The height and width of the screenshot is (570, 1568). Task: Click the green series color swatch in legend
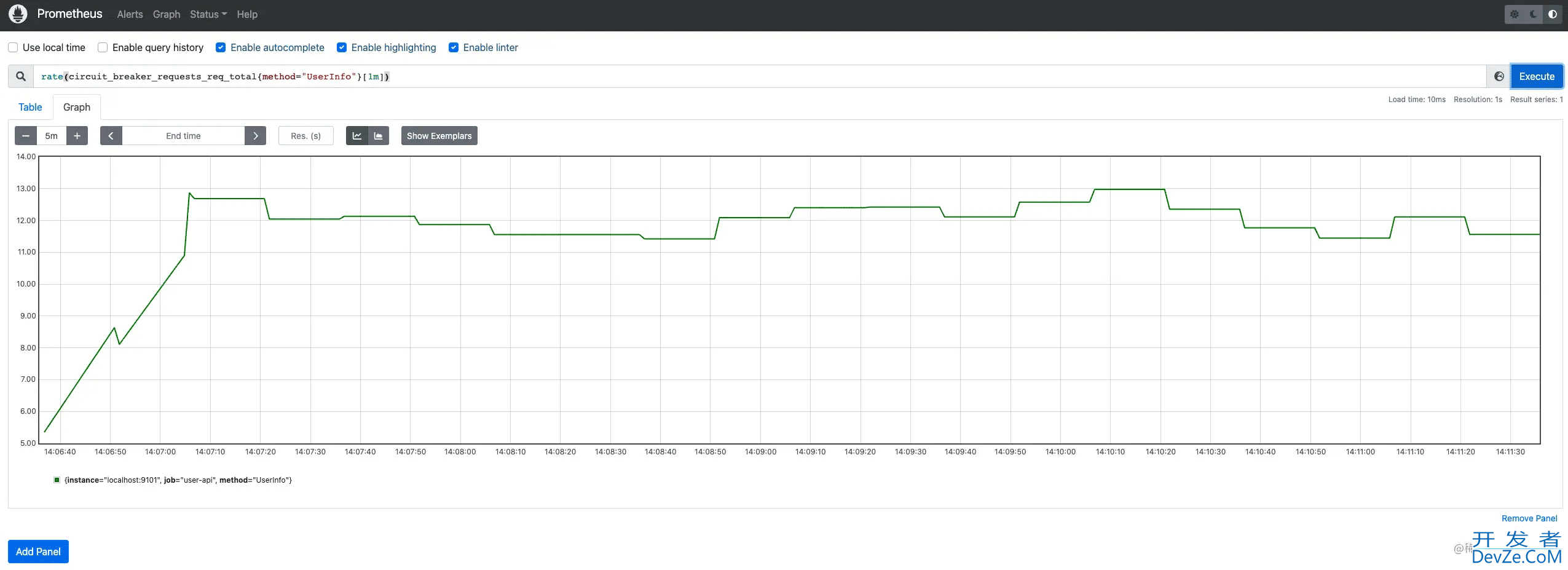57,480
